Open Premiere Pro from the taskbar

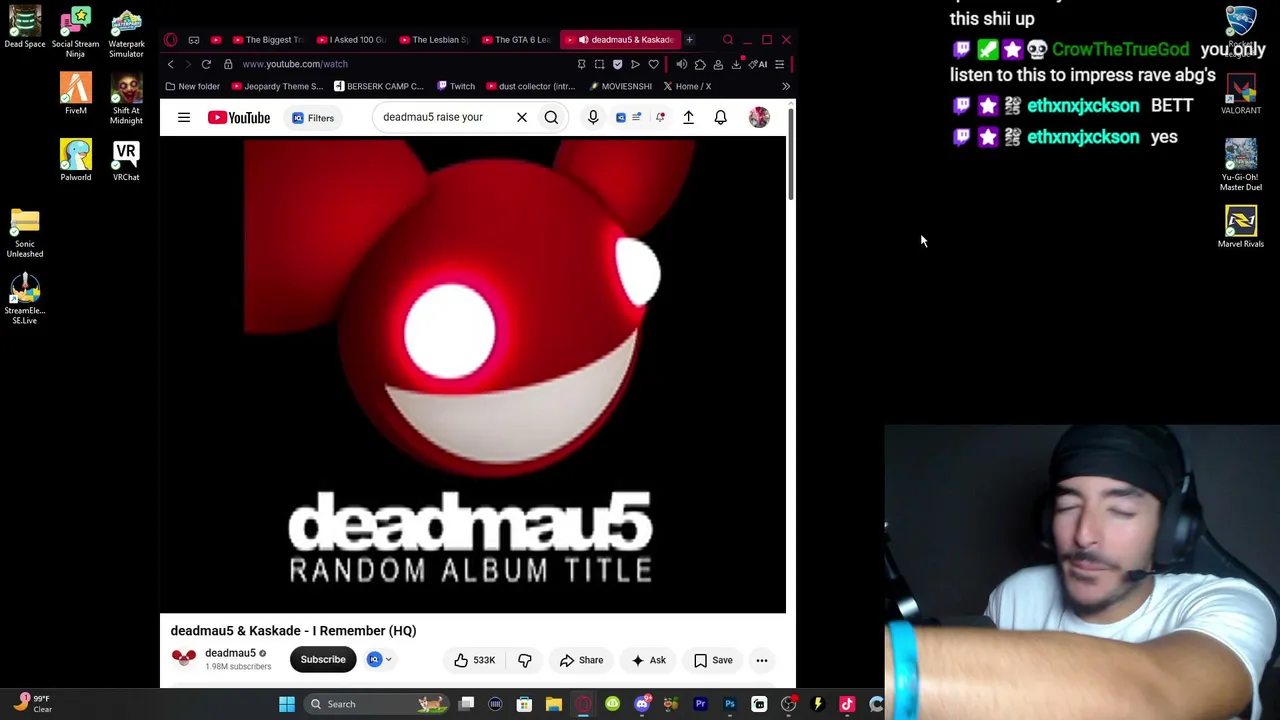click(x=700, y=704)
